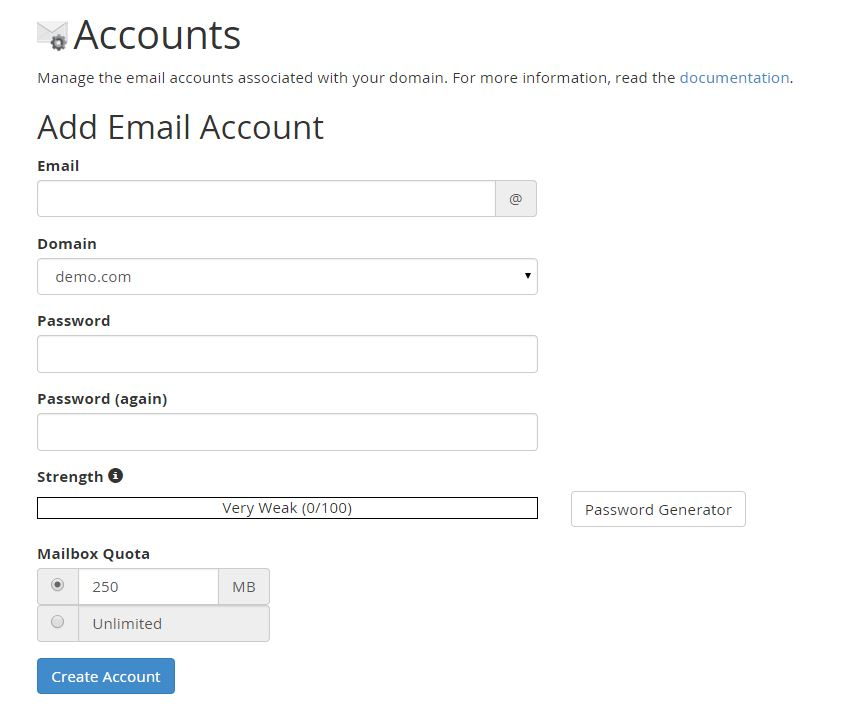This screenshot has width=852, height=712.
Task: Click the Password Generator button
Action: click(x=658, y=509)
